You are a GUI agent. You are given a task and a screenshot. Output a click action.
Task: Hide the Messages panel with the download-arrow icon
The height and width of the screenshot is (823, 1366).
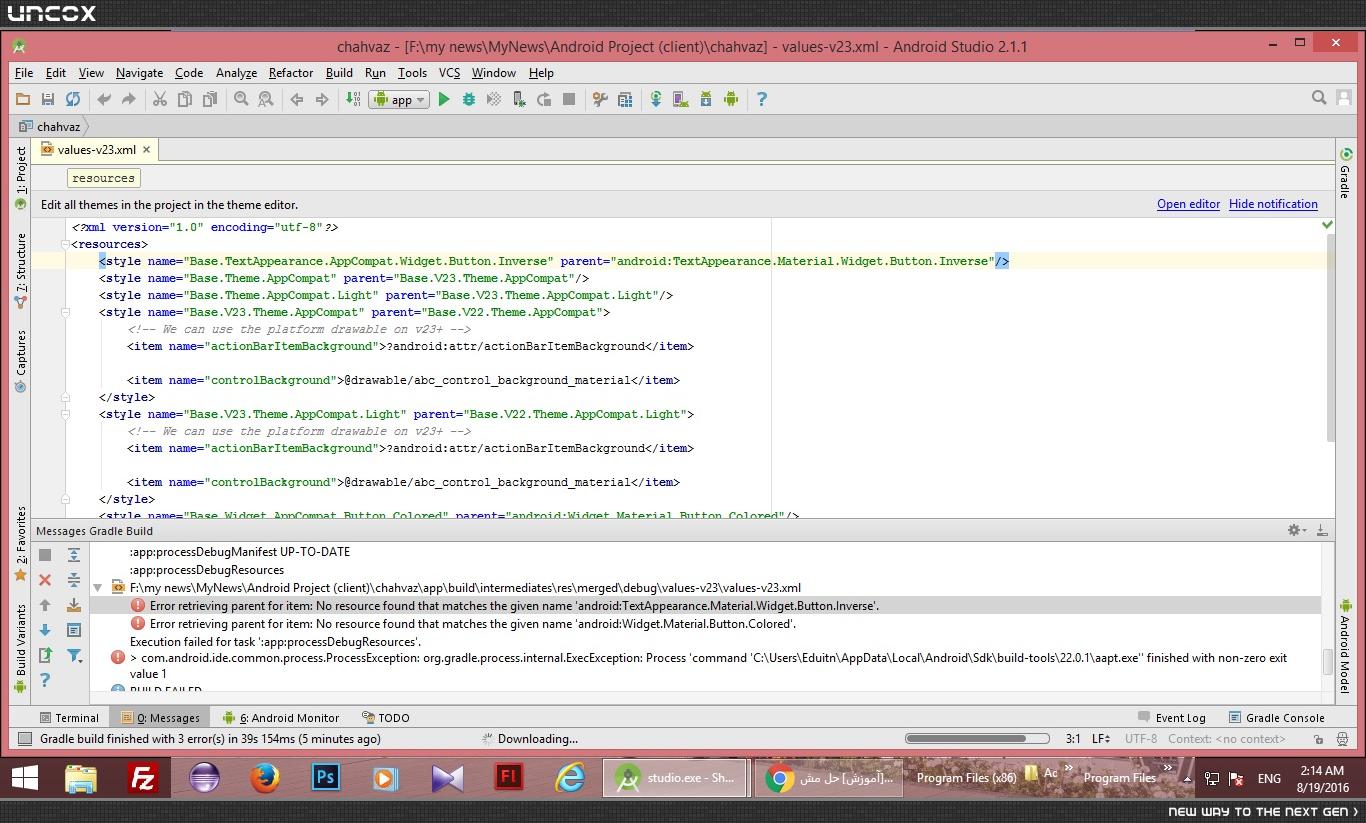[x=1322, y=531]
